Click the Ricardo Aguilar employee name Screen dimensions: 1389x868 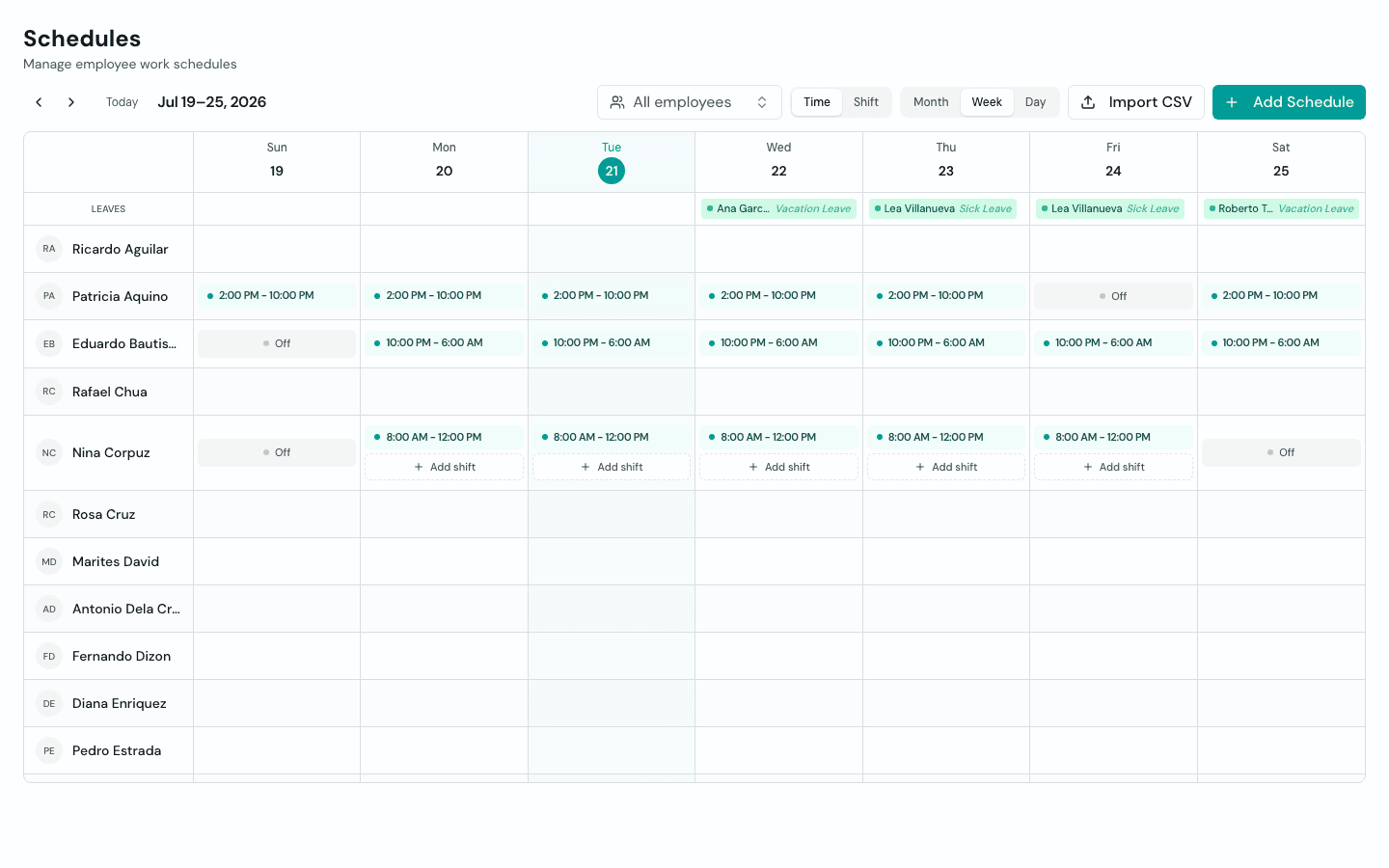[121, 249]
